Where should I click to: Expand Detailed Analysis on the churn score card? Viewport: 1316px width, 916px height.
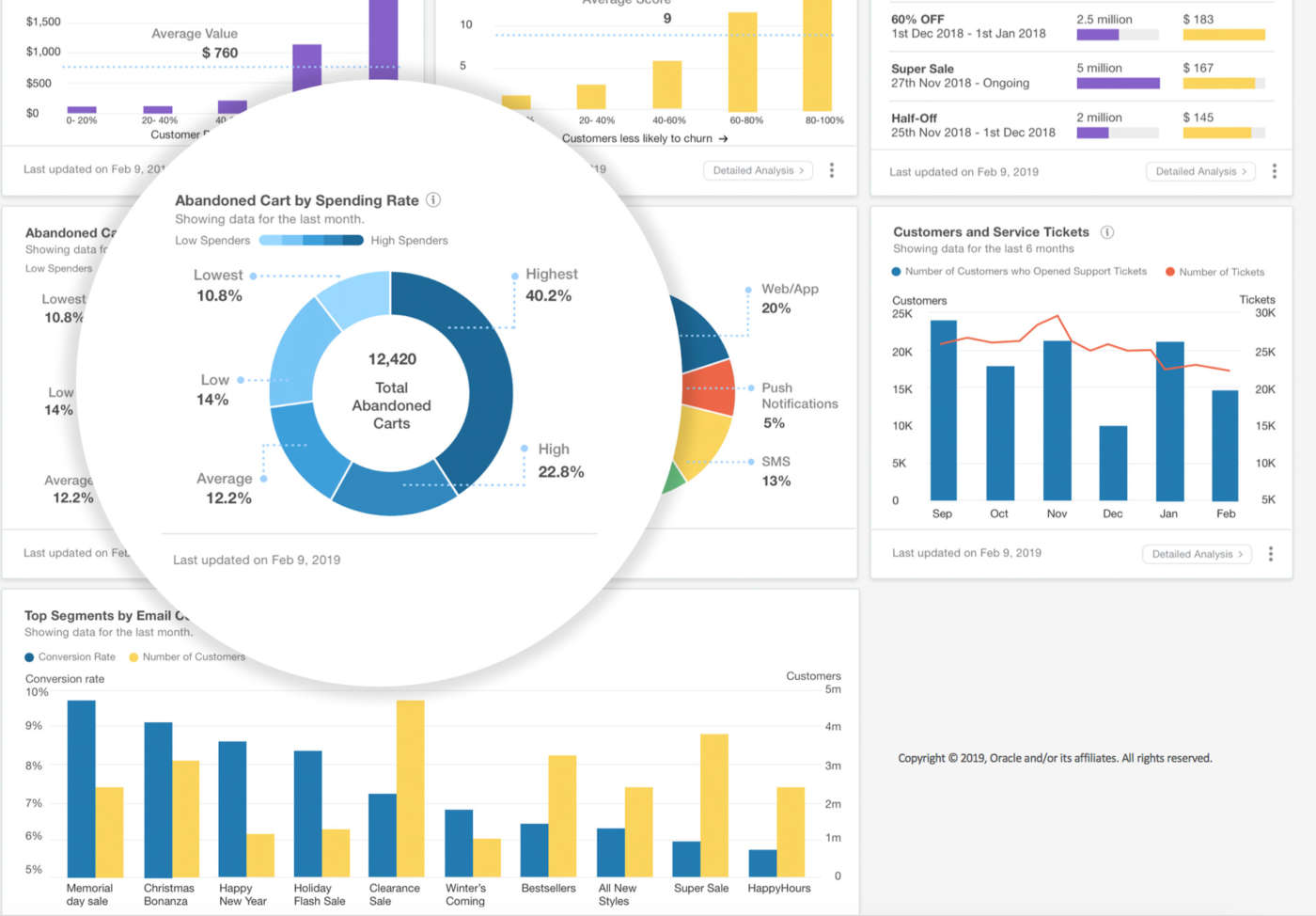pyautogui.click(x=758, y=170)
